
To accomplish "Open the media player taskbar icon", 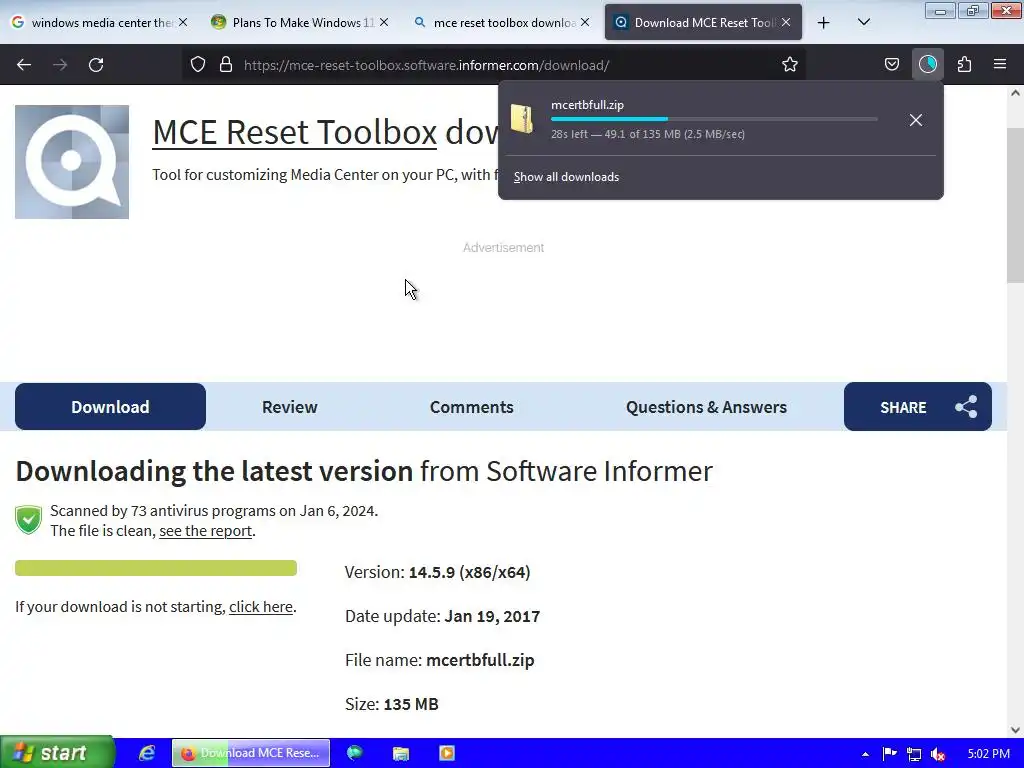I will (x=447, y=753).
